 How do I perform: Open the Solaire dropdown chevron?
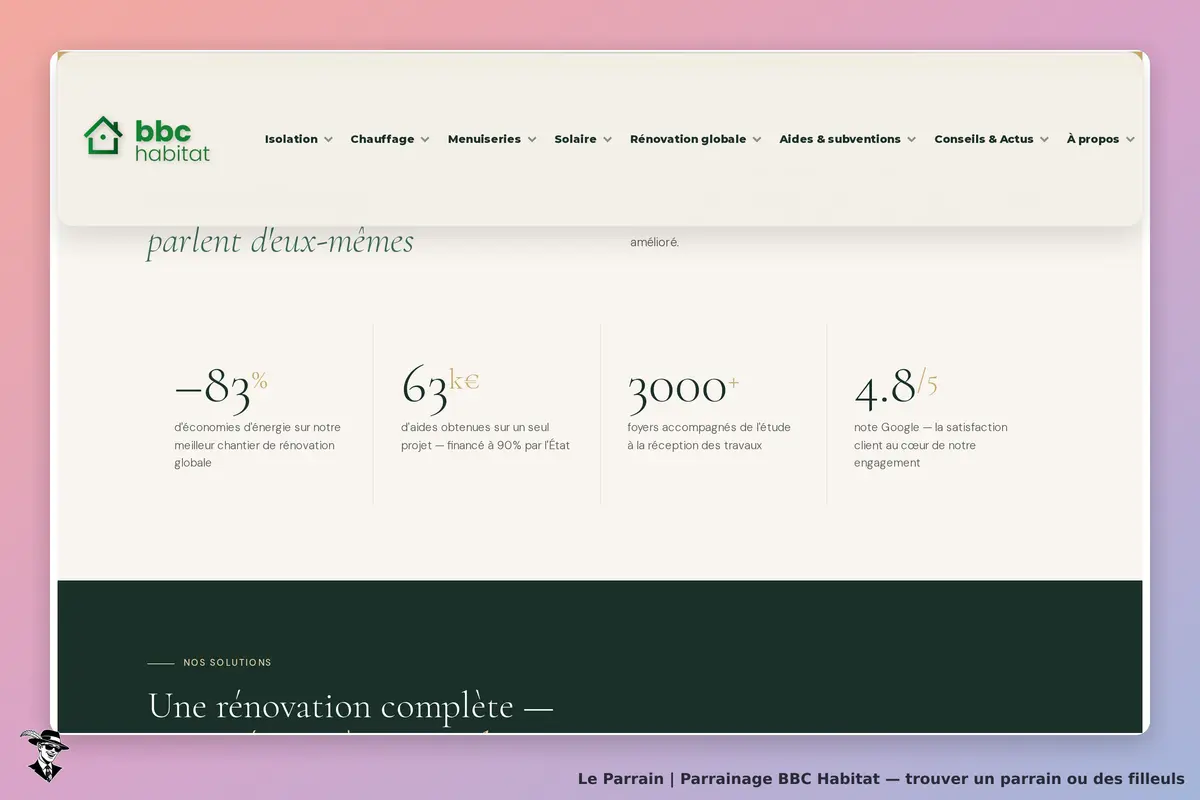coord(607,140)
